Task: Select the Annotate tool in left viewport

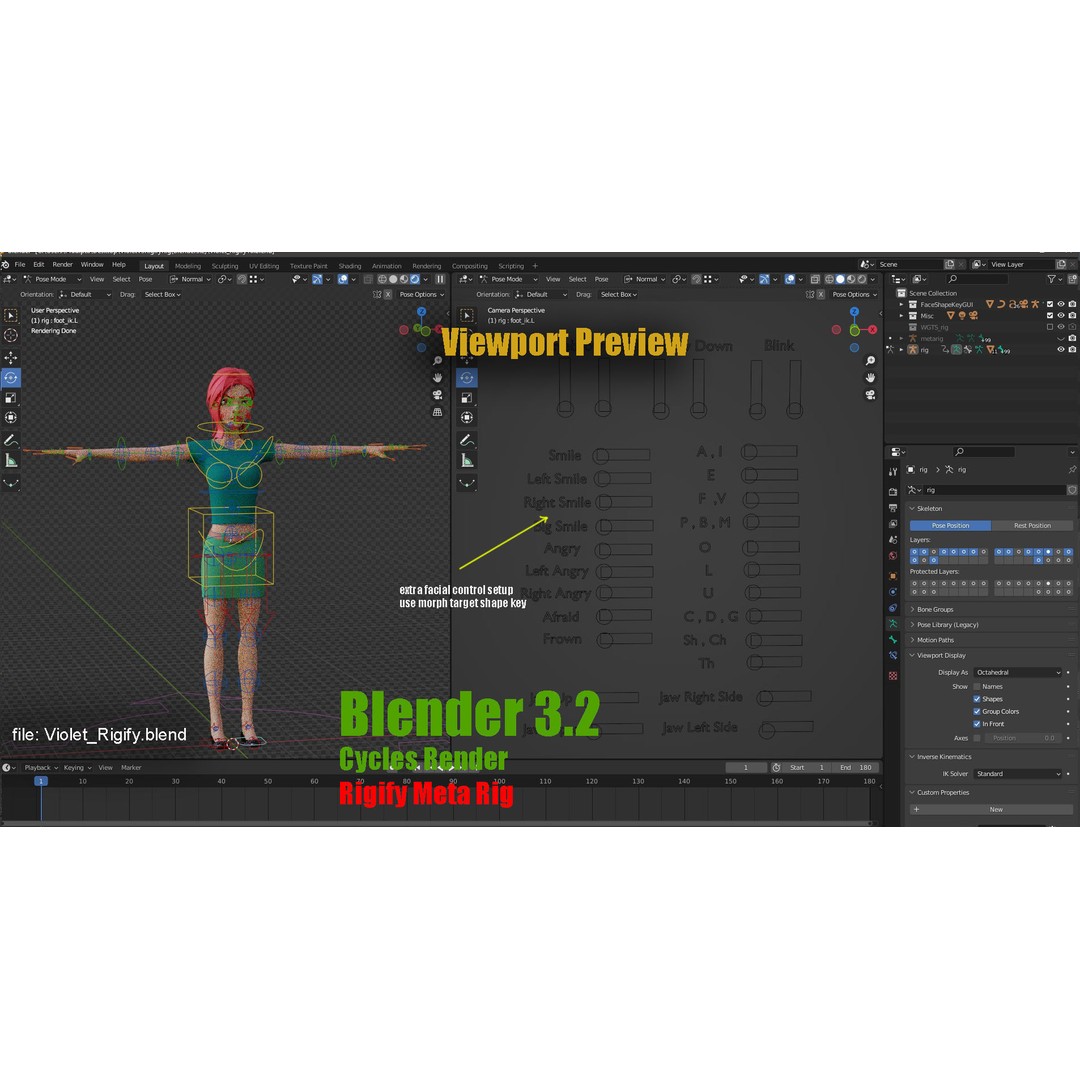Action: click(x=11, y=440)
